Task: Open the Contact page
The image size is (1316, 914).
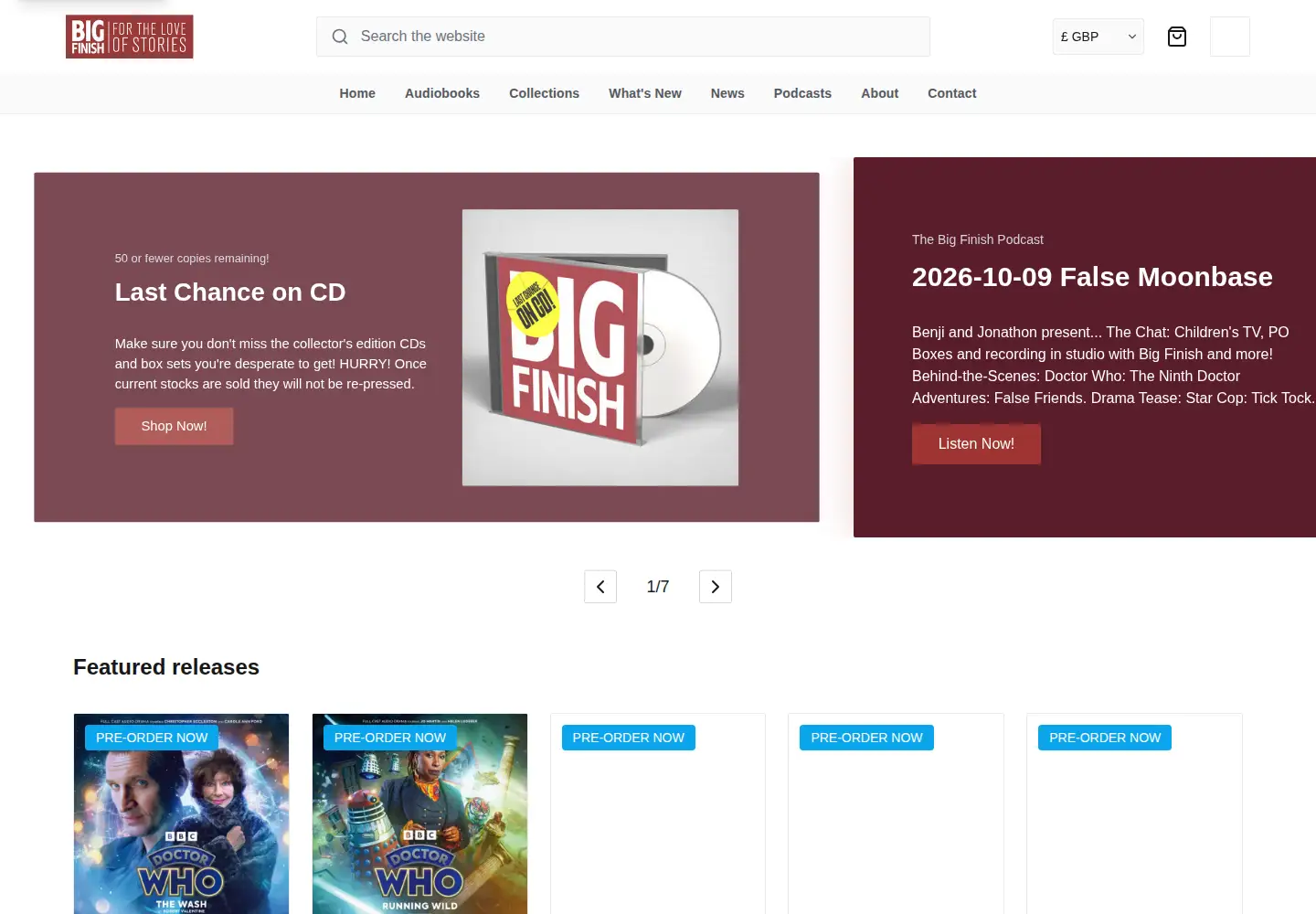Action: 951,93
